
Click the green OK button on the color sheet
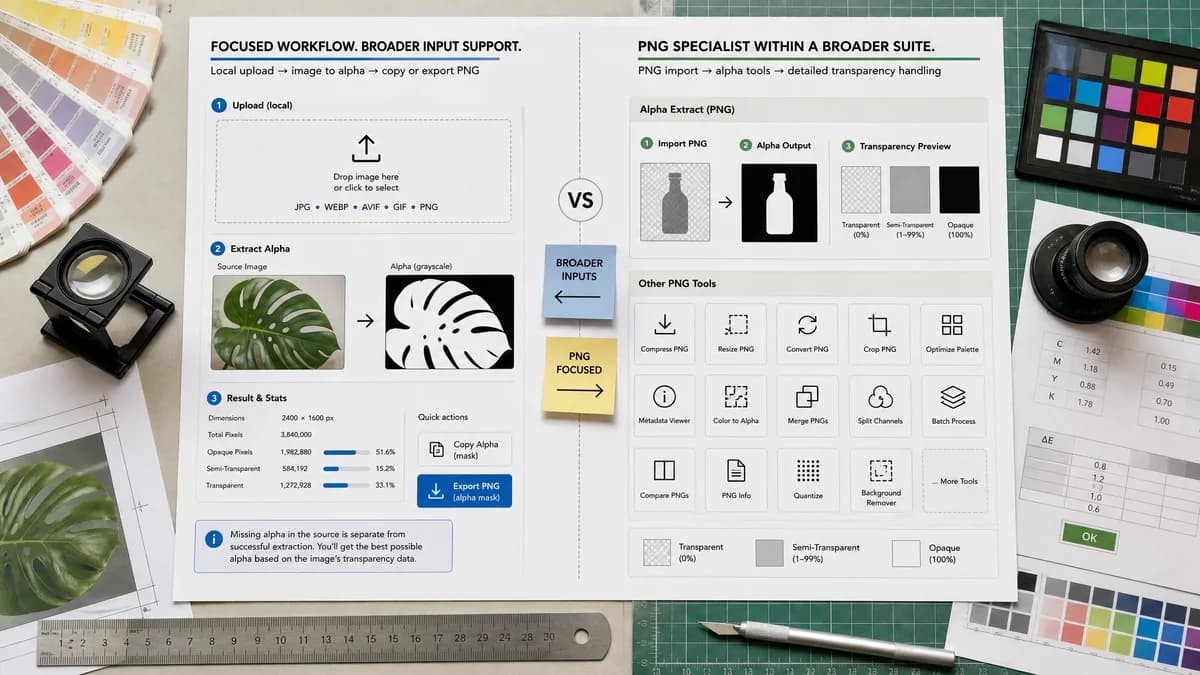pos(1089,537)
